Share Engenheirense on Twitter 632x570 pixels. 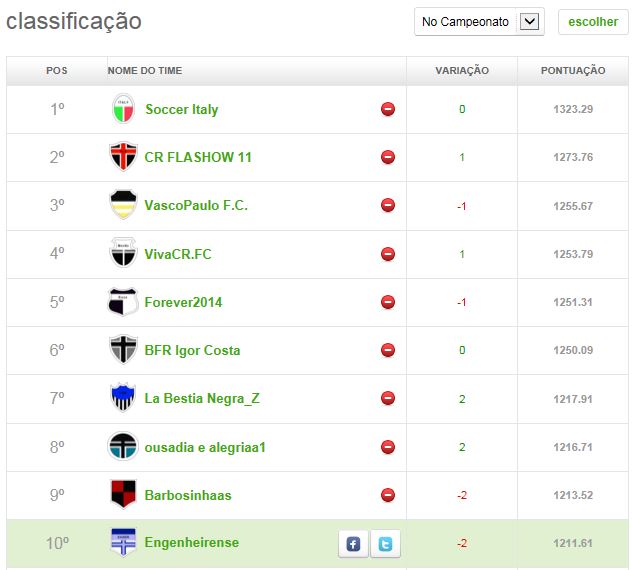pos(386,544)
